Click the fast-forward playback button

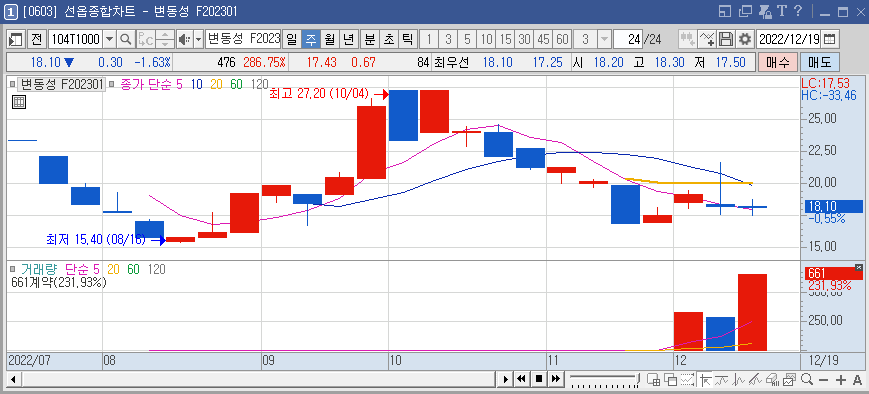pyautogui.click(x=556, y=380)
